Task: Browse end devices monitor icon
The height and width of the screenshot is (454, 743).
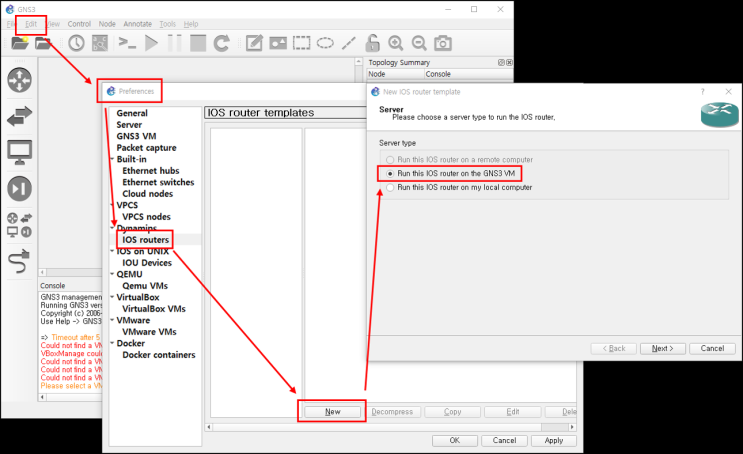Action: click(19, 152)
